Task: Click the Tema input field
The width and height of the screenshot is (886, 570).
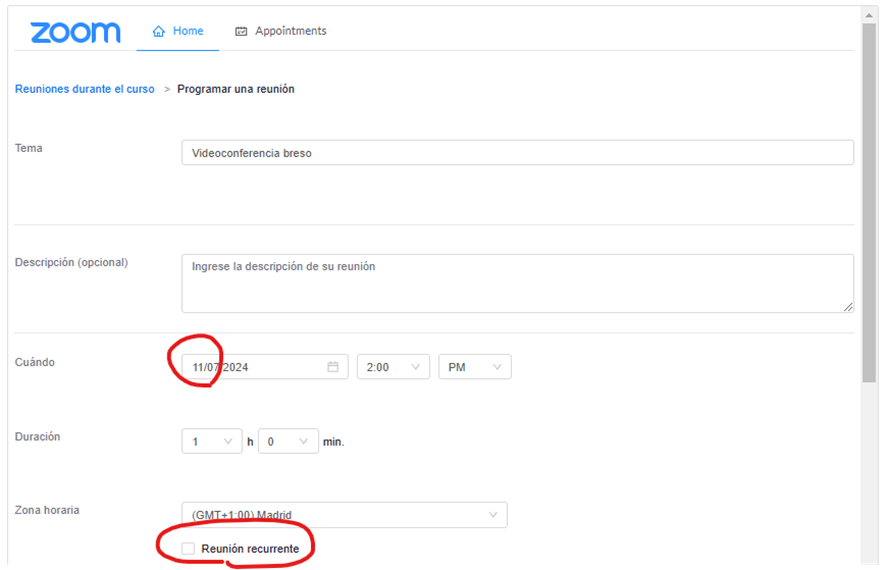Action: 517,153
